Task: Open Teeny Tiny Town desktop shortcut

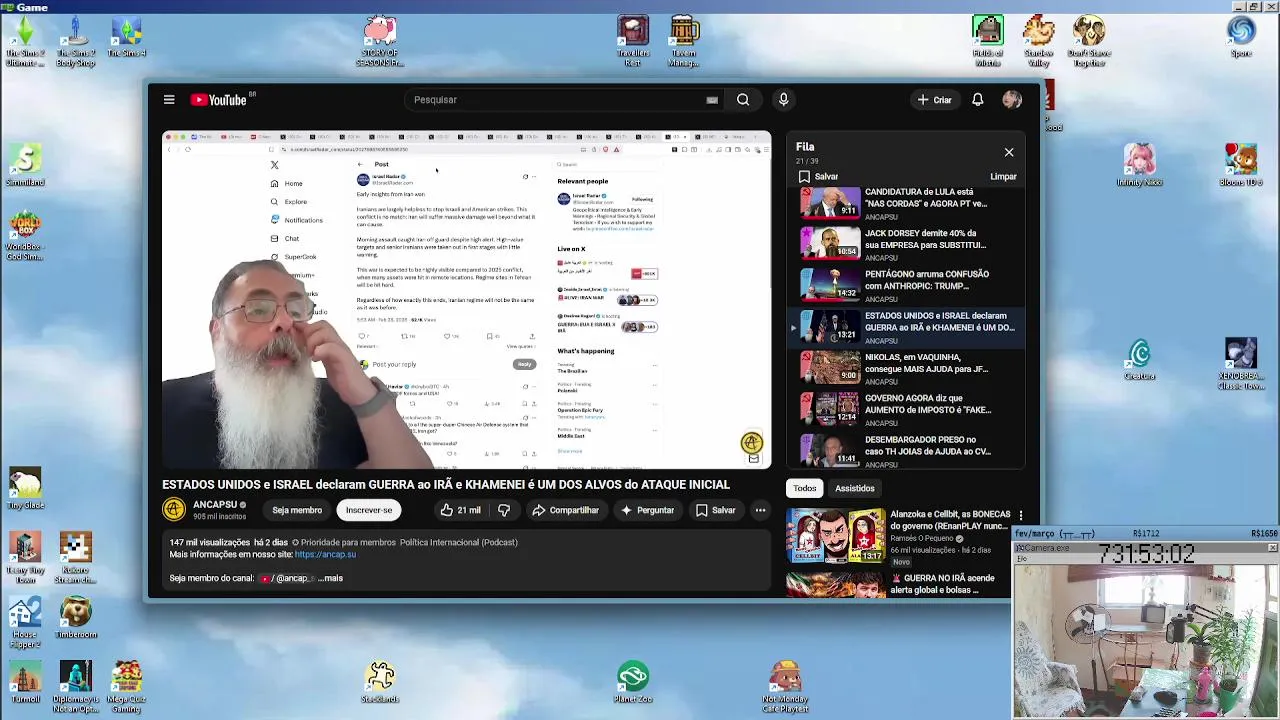Action: point(25,558)
